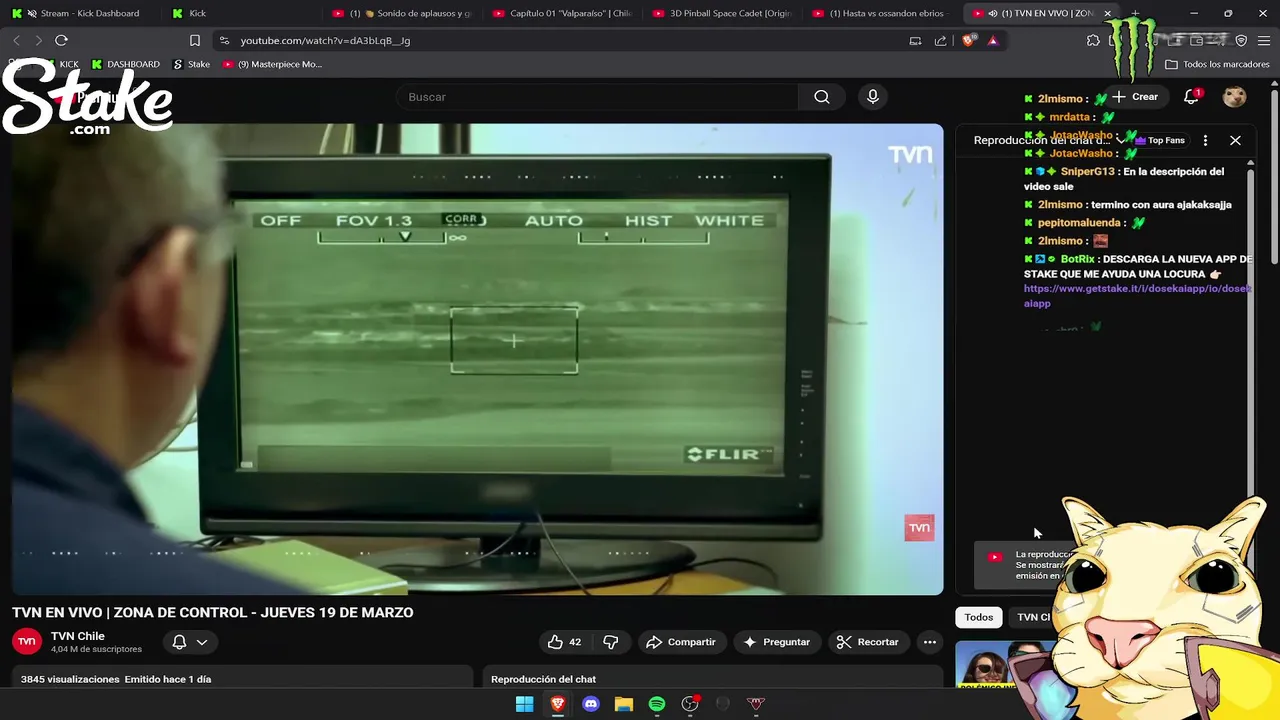Open the Windows Start menu

tap(524, 704)
